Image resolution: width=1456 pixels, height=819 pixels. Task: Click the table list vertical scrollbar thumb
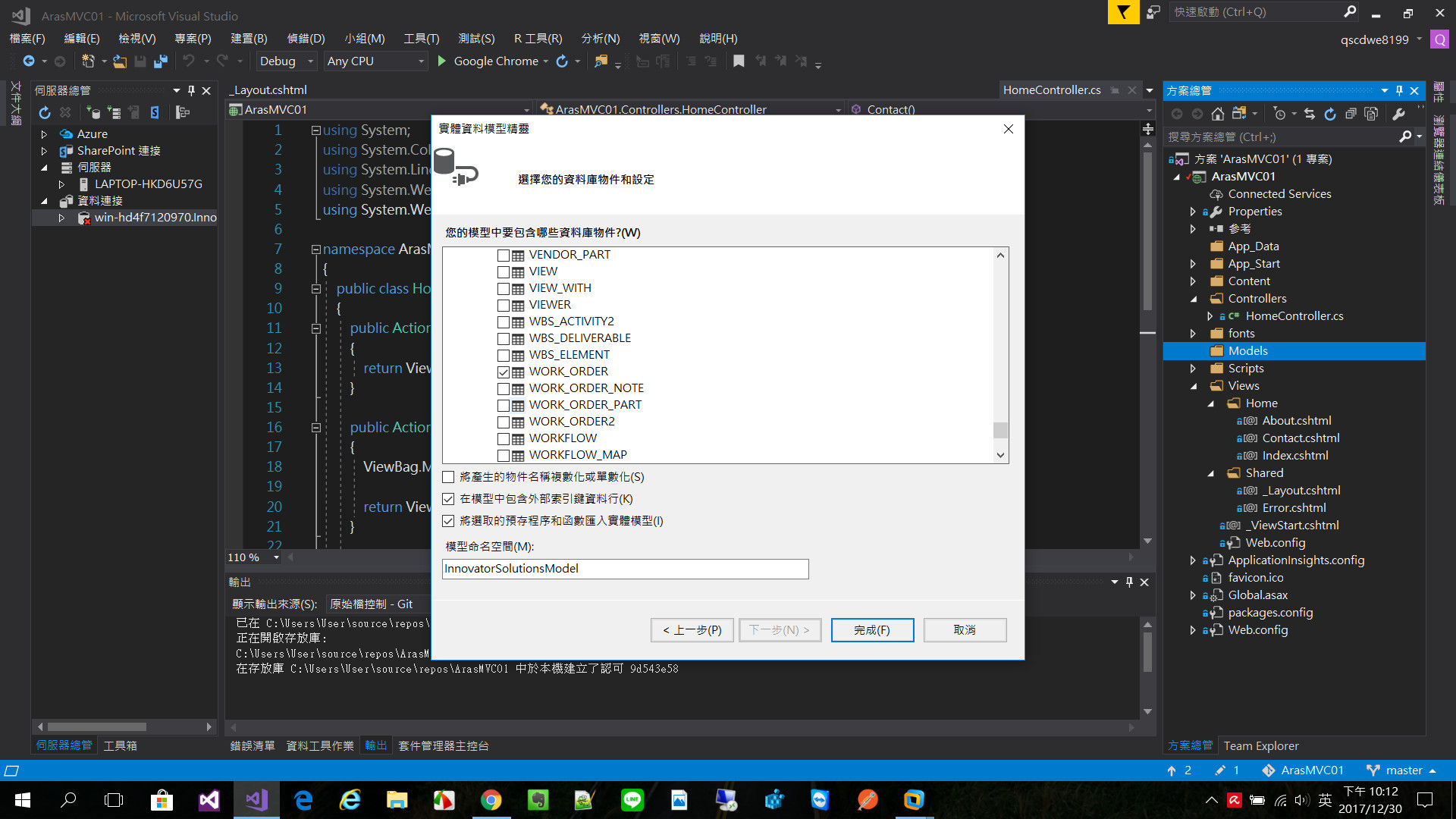coord(1000,430)
